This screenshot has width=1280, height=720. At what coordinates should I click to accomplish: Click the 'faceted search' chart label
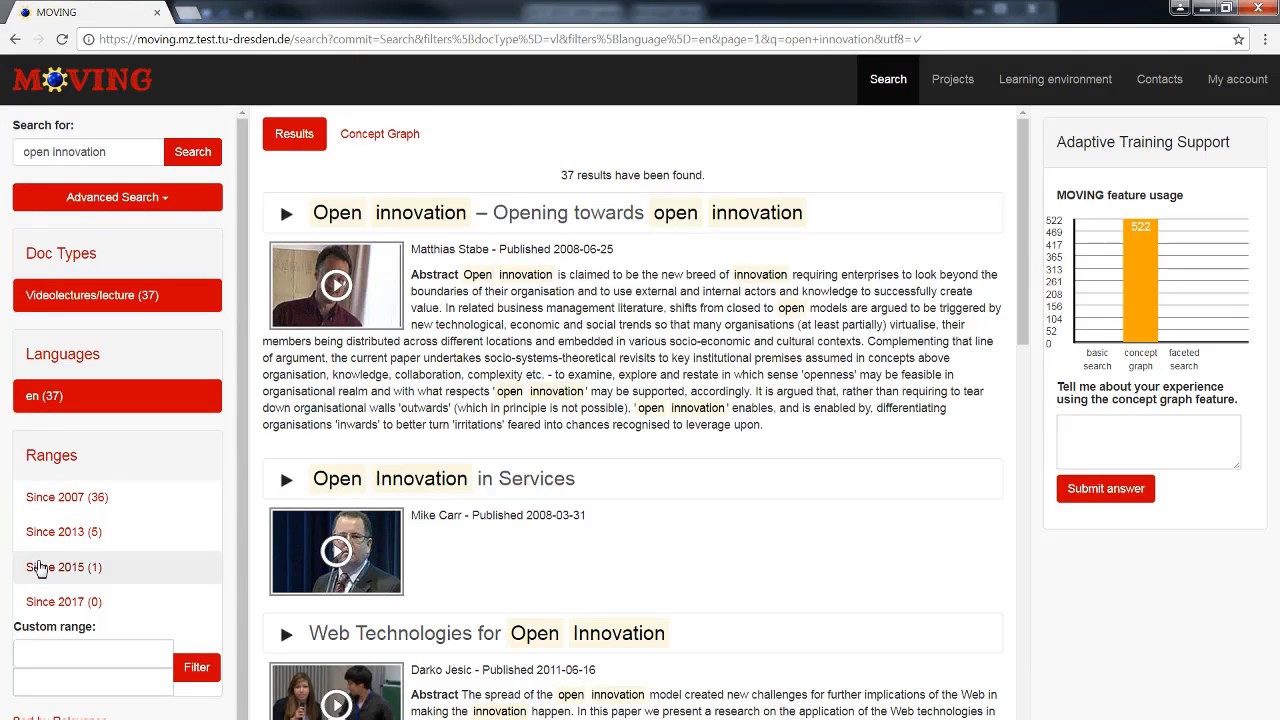coord(1184,359)
